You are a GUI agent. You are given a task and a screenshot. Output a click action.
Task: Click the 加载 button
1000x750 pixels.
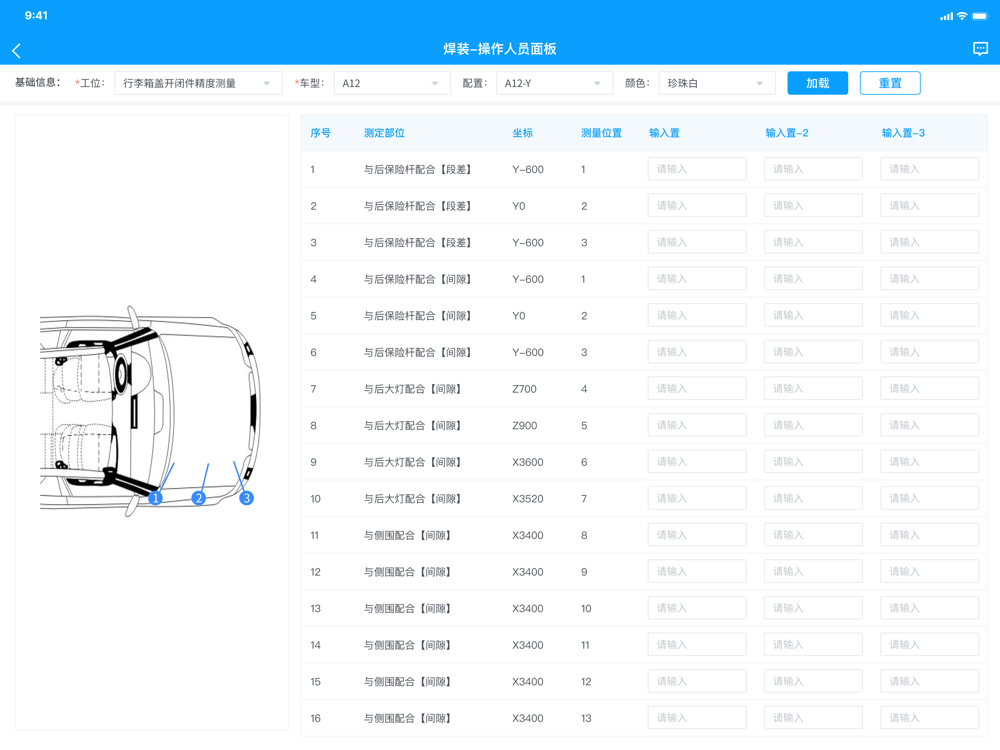[818, 83]
